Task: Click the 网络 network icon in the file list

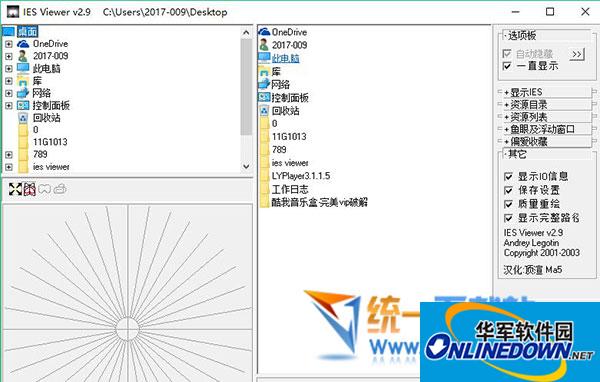Action: coord(264,84)
